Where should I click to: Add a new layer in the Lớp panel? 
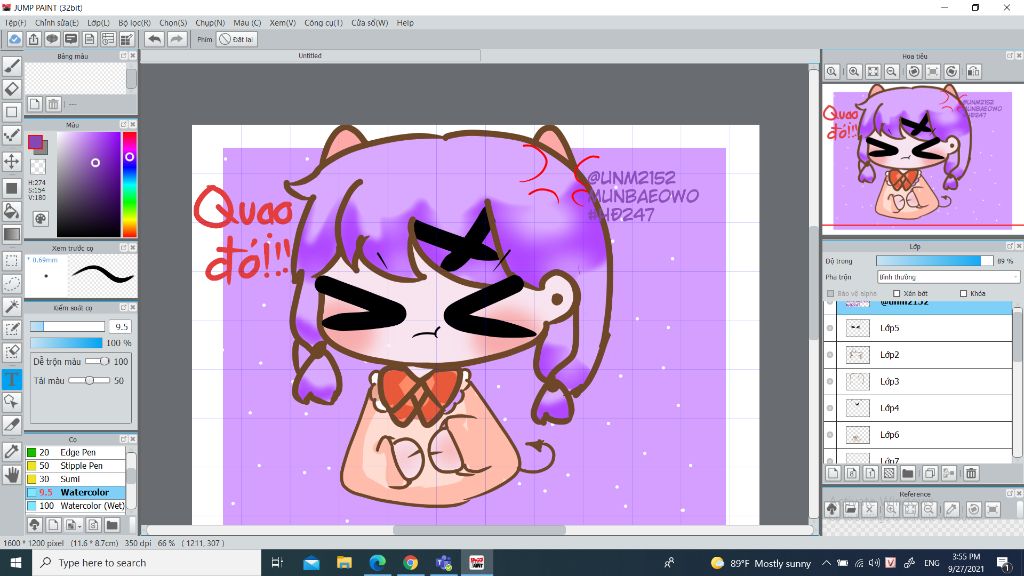(833, 473)
